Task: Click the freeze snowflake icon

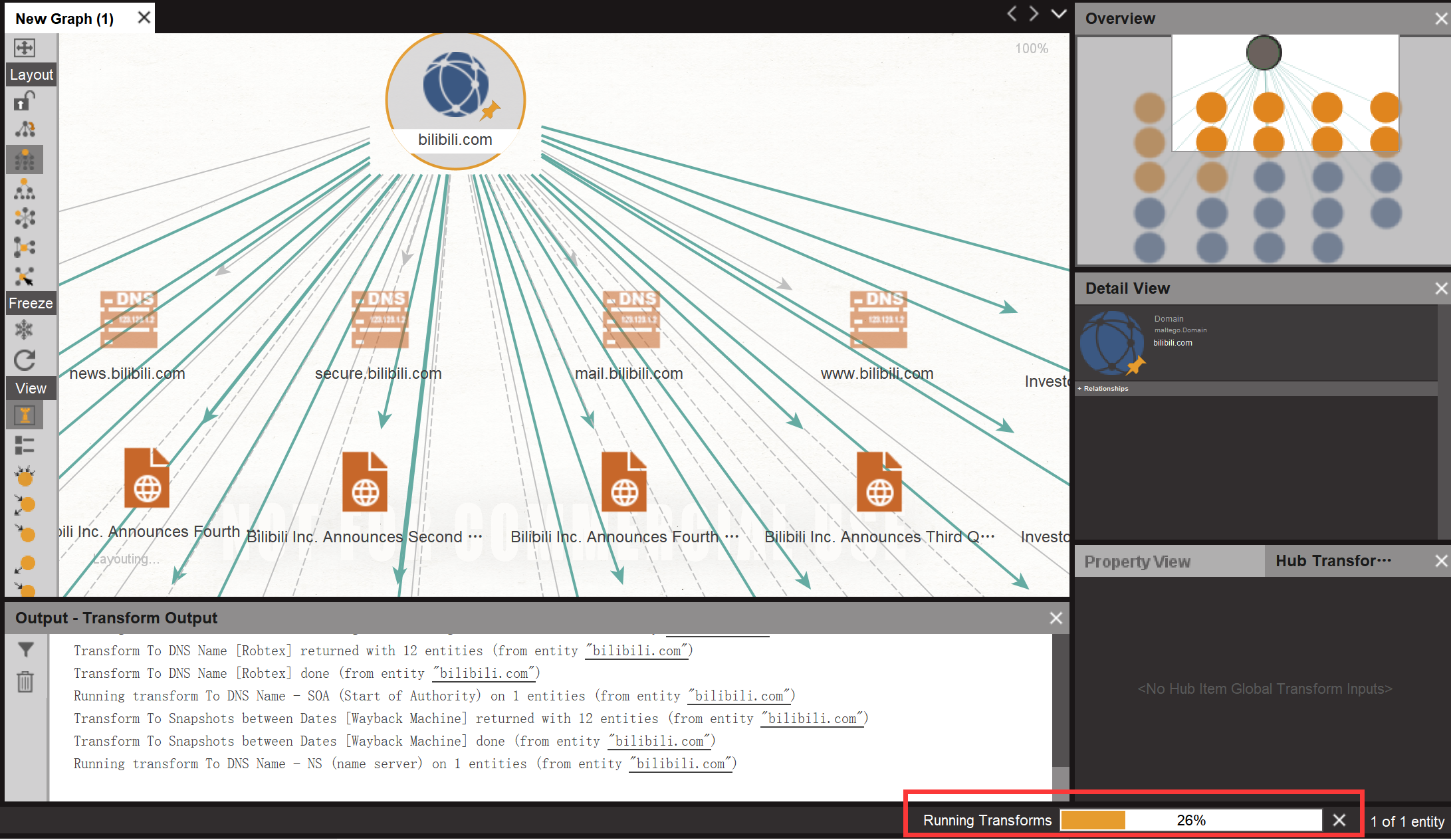Action: pyautogui.click(x=25, y=330)
